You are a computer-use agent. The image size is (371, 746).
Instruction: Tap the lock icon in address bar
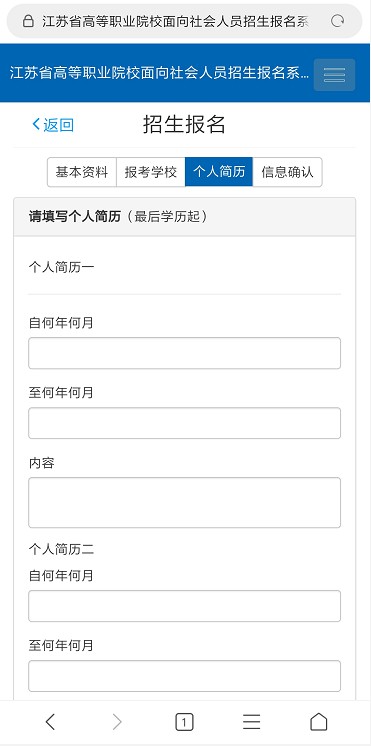coord(29,21)
